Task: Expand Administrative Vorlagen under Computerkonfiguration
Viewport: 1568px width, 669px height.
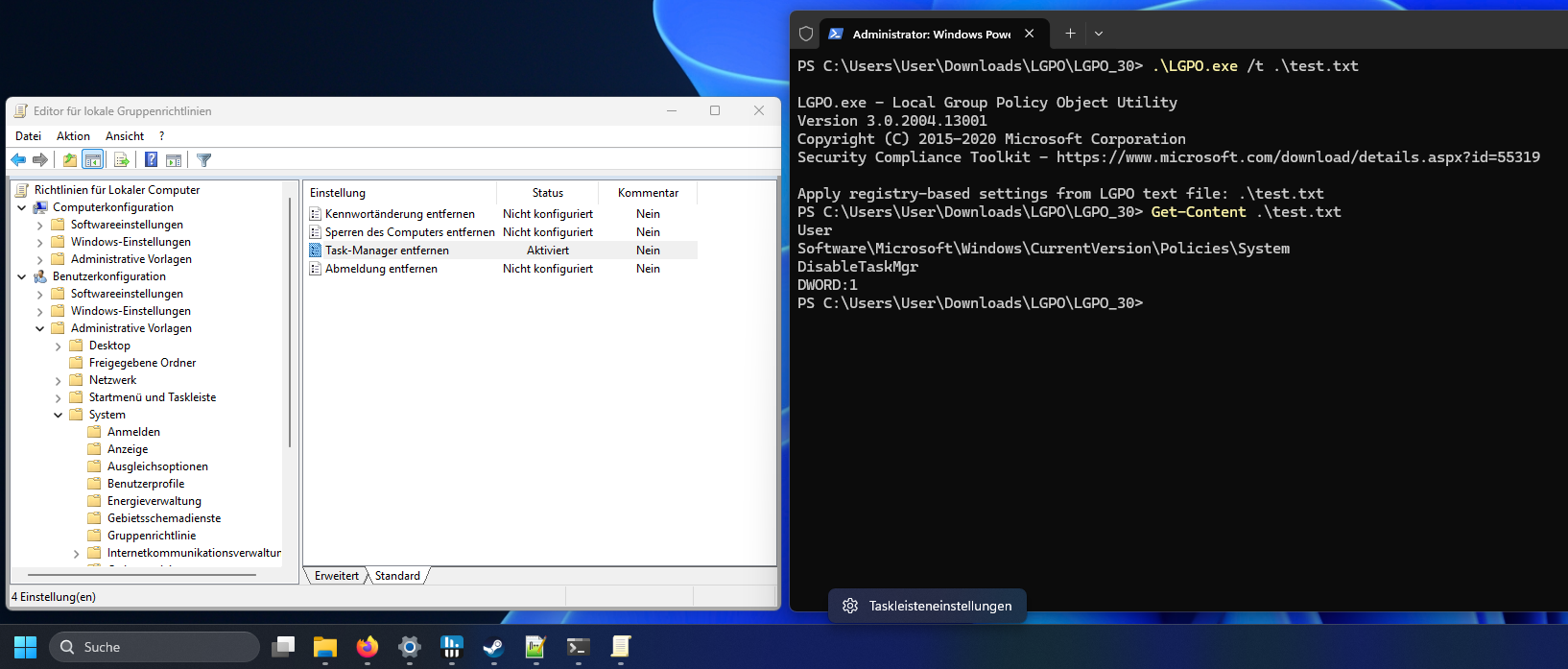Action: click(39, 259)
